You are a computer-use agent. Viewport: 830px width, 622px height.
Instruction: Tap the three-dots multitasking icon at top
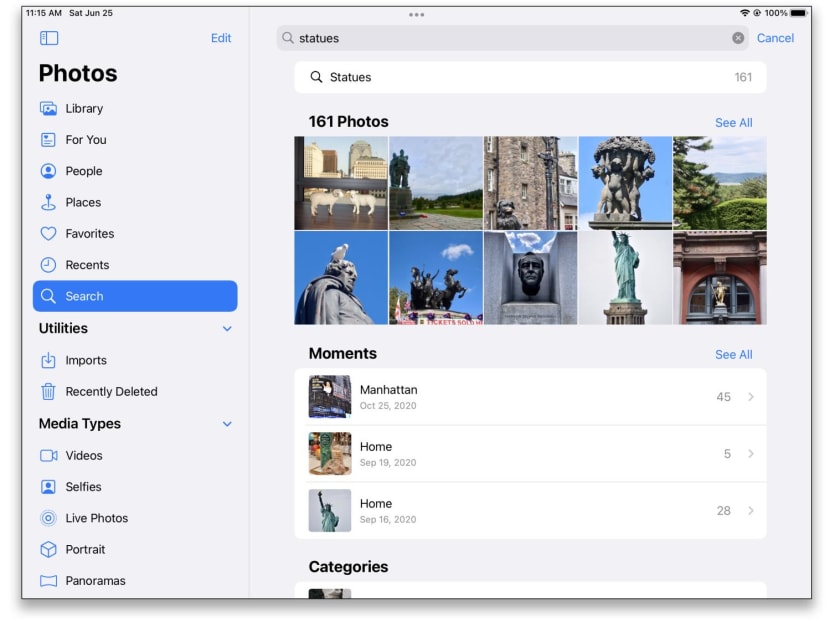417,15
